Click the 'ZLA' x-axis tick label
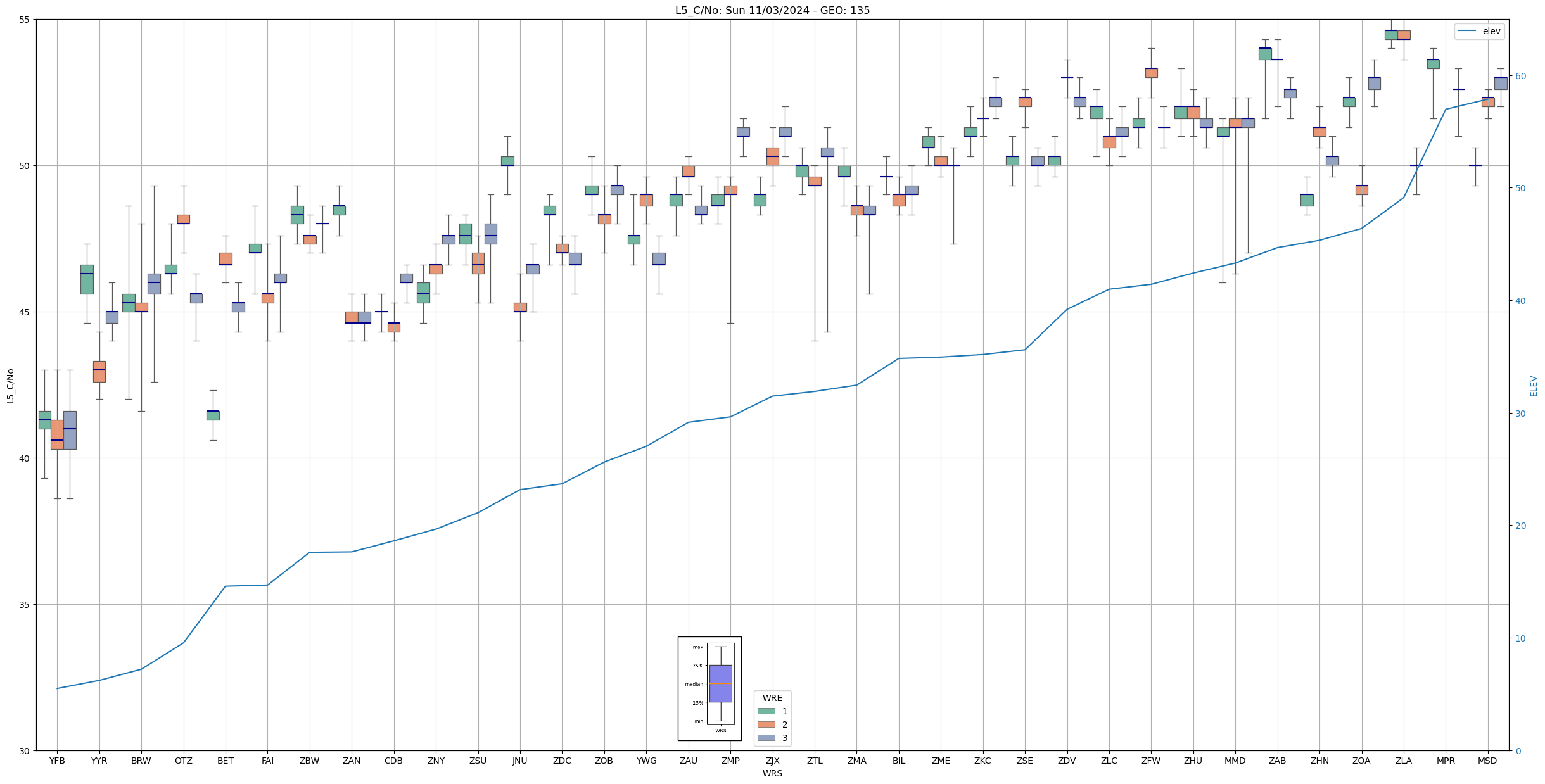The image size is (1545, 784). point(1404,761)
